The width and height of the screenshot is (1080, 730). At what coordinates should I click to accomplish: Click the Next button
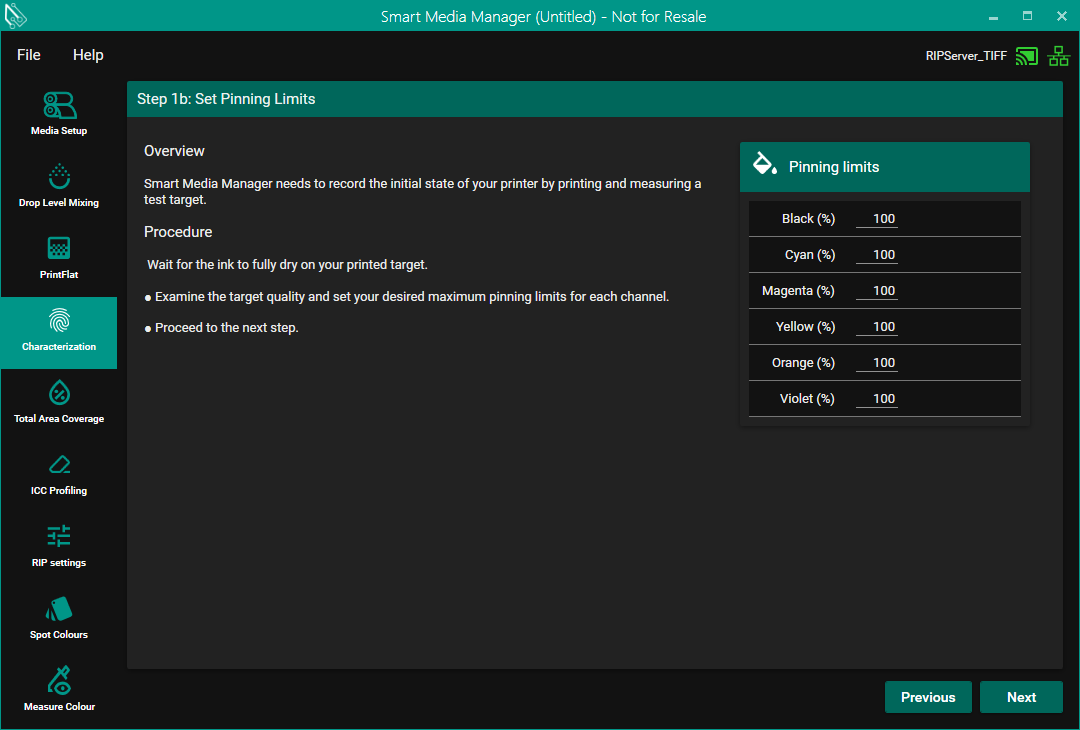coord(1021,697)
